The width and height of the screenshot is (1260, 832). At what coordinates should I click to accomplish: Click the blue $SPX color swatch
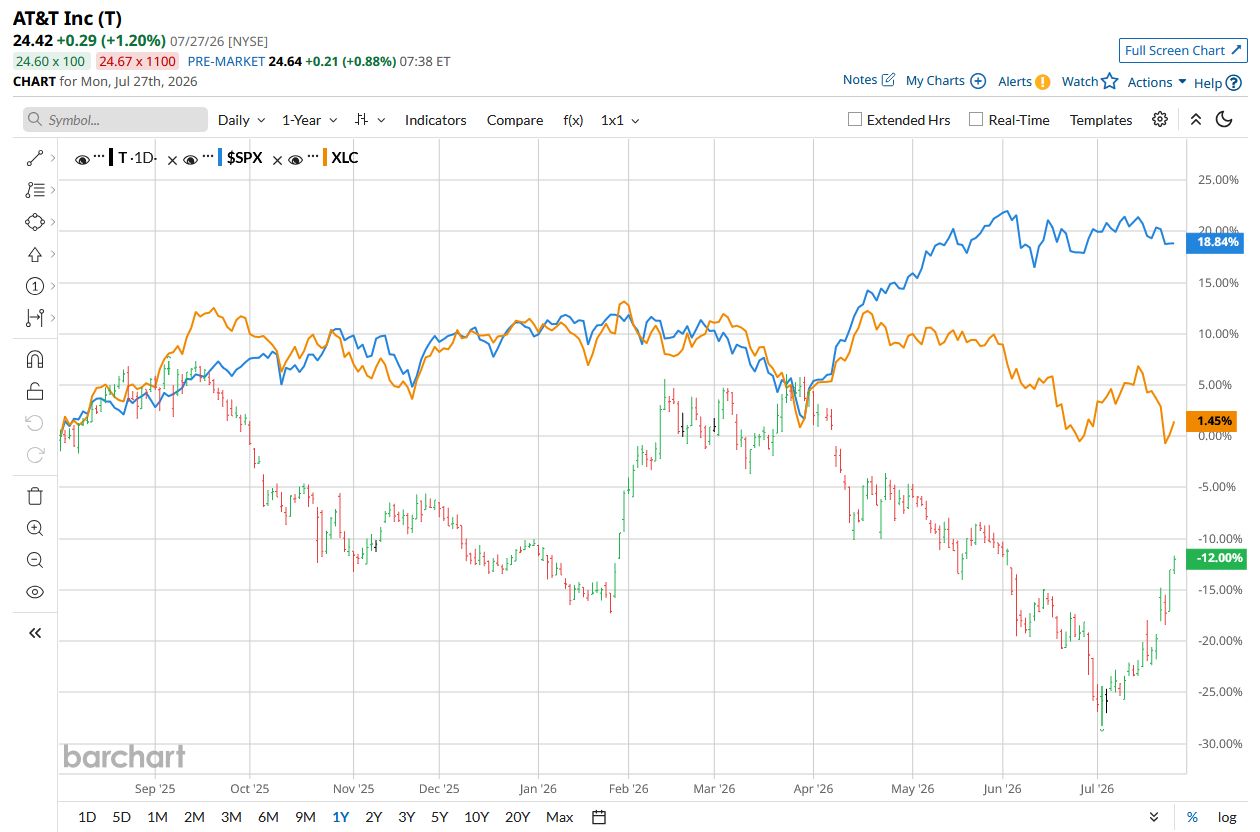click(x=220, y=157)
